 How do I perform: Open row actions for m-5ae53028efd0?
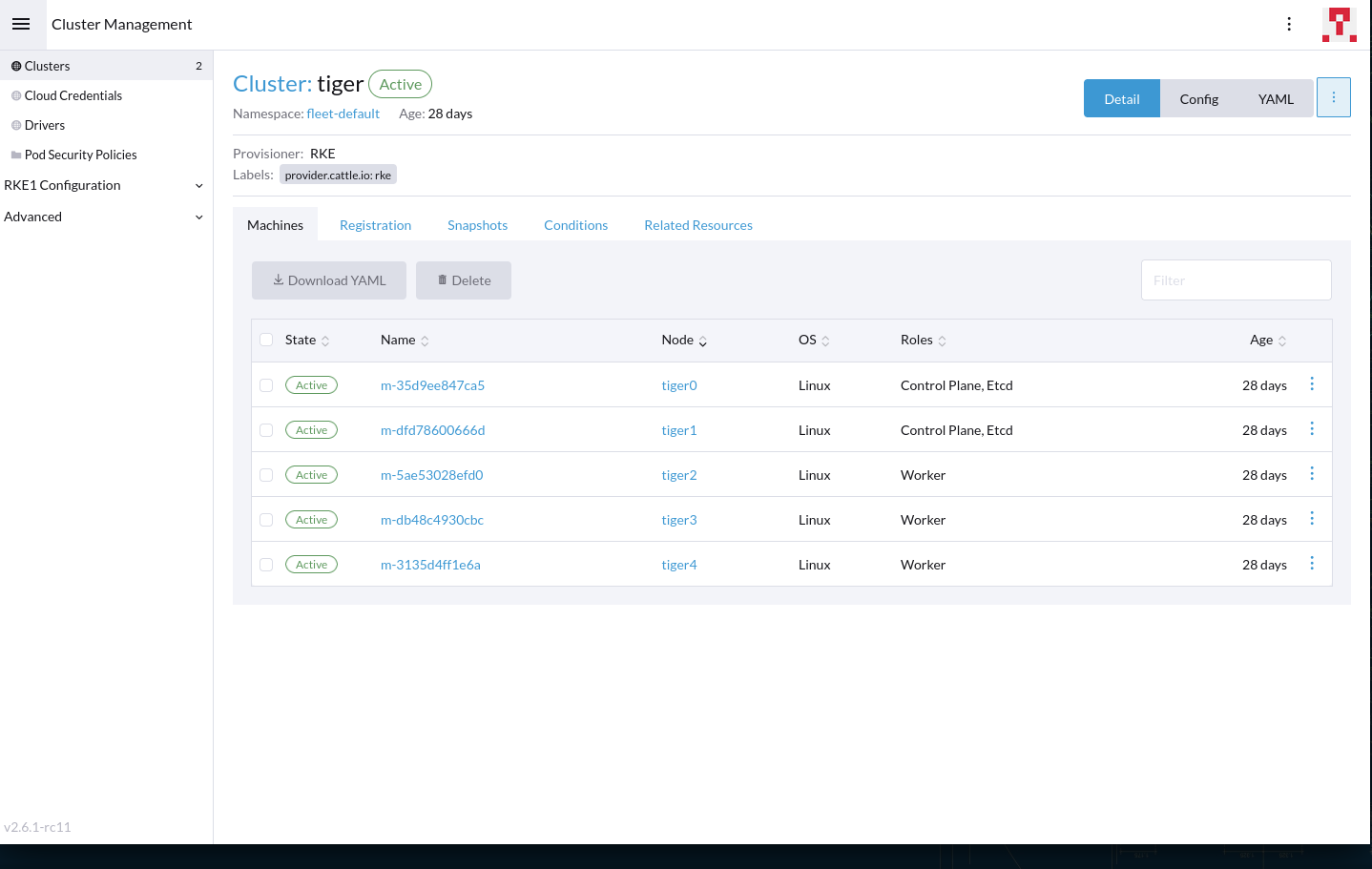click(1312, 473)
